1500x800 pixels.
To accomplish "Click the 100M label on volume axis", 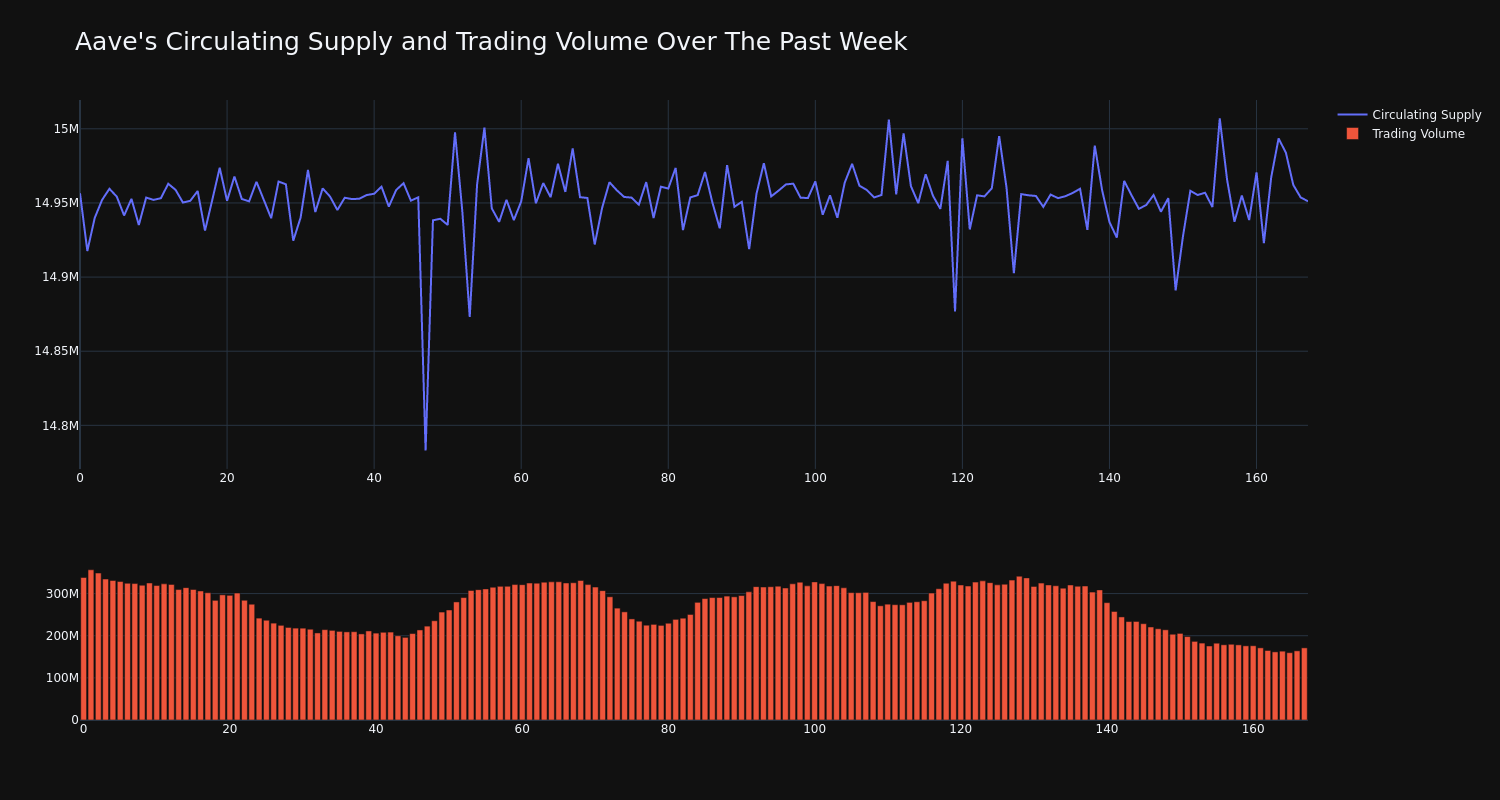I will coord(61,678).
